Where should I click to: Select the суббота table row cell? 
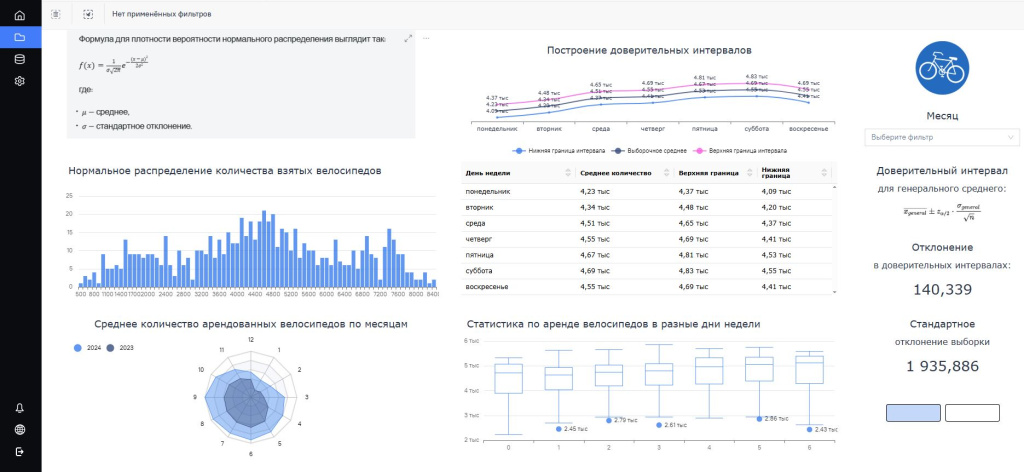point(478,270)
